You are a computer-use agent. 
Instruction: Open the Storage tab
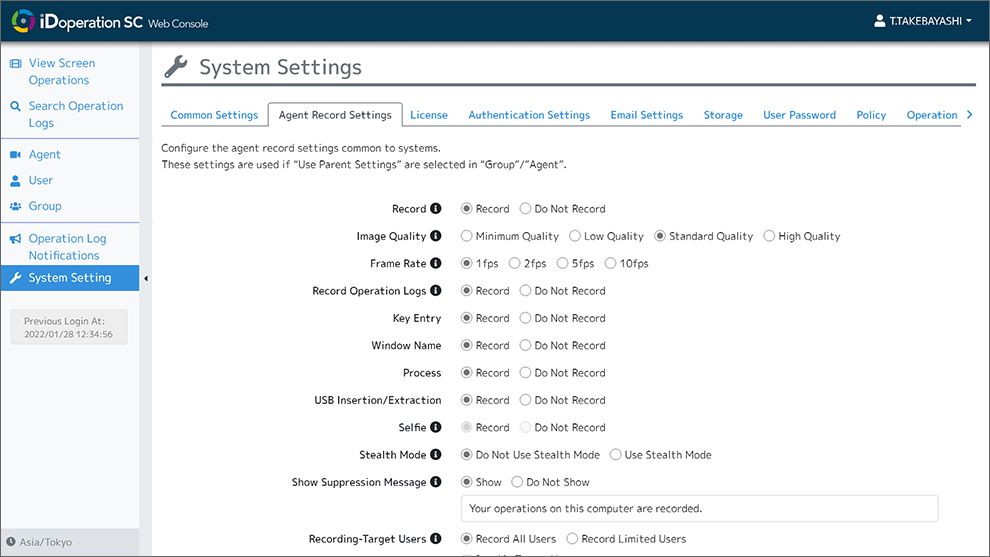click(x=723, y=115)
